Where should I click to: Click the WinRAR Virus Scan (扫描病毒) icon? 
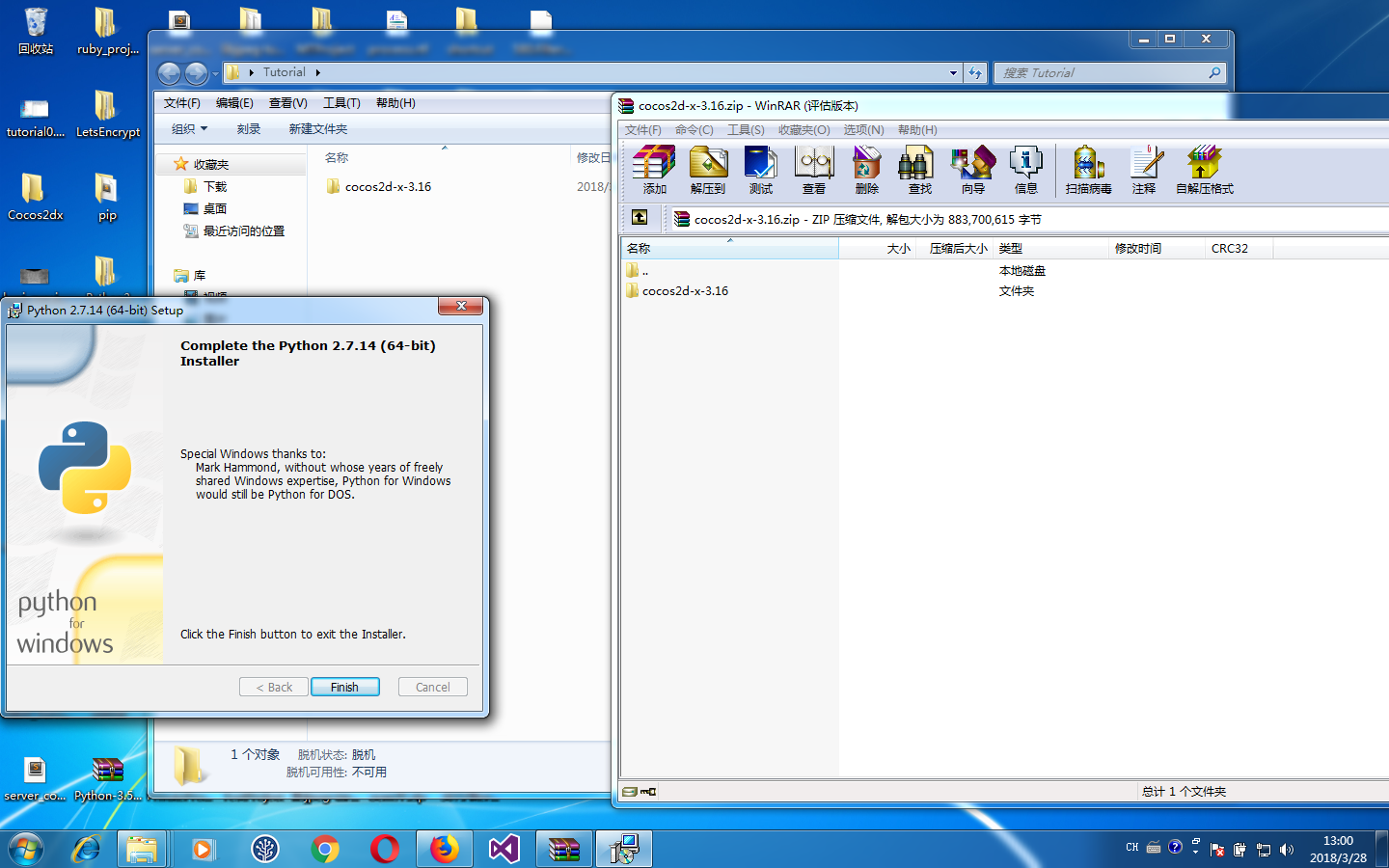pos(1089,170)
